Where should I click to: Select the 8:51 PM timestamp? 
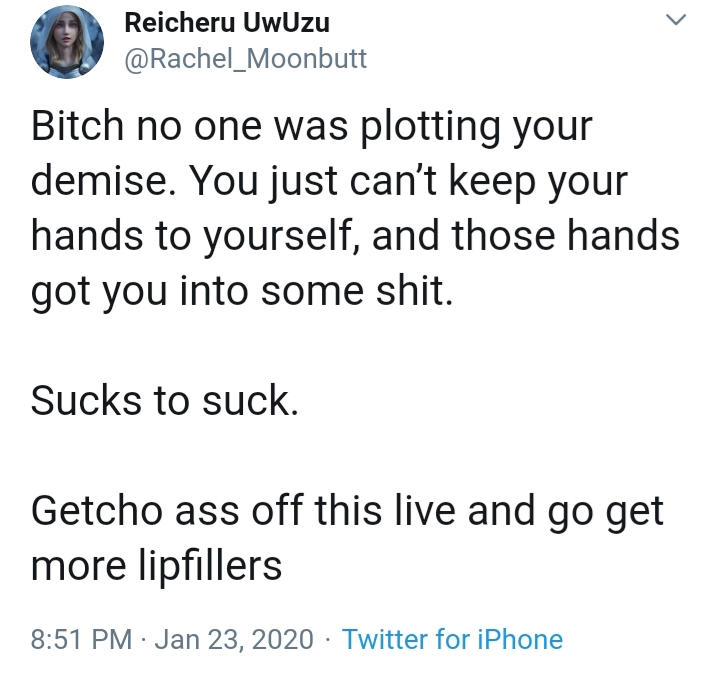[x=81, y=639]
